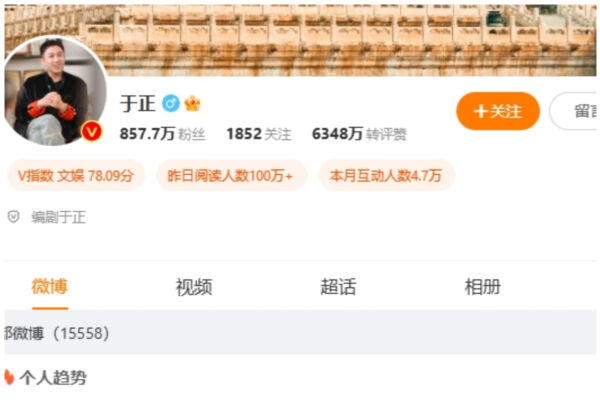This screenshot has height=400, width=600.
Task: Click the blue male gender icon
Action: click(x=170, y=103)
